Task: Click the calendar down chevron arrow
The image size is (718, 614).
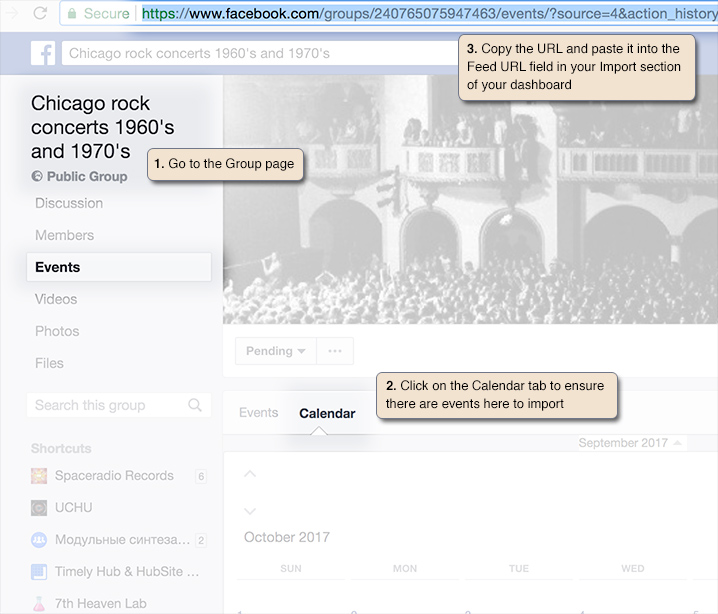Action: pyautogui.click(x=250, y=511)
